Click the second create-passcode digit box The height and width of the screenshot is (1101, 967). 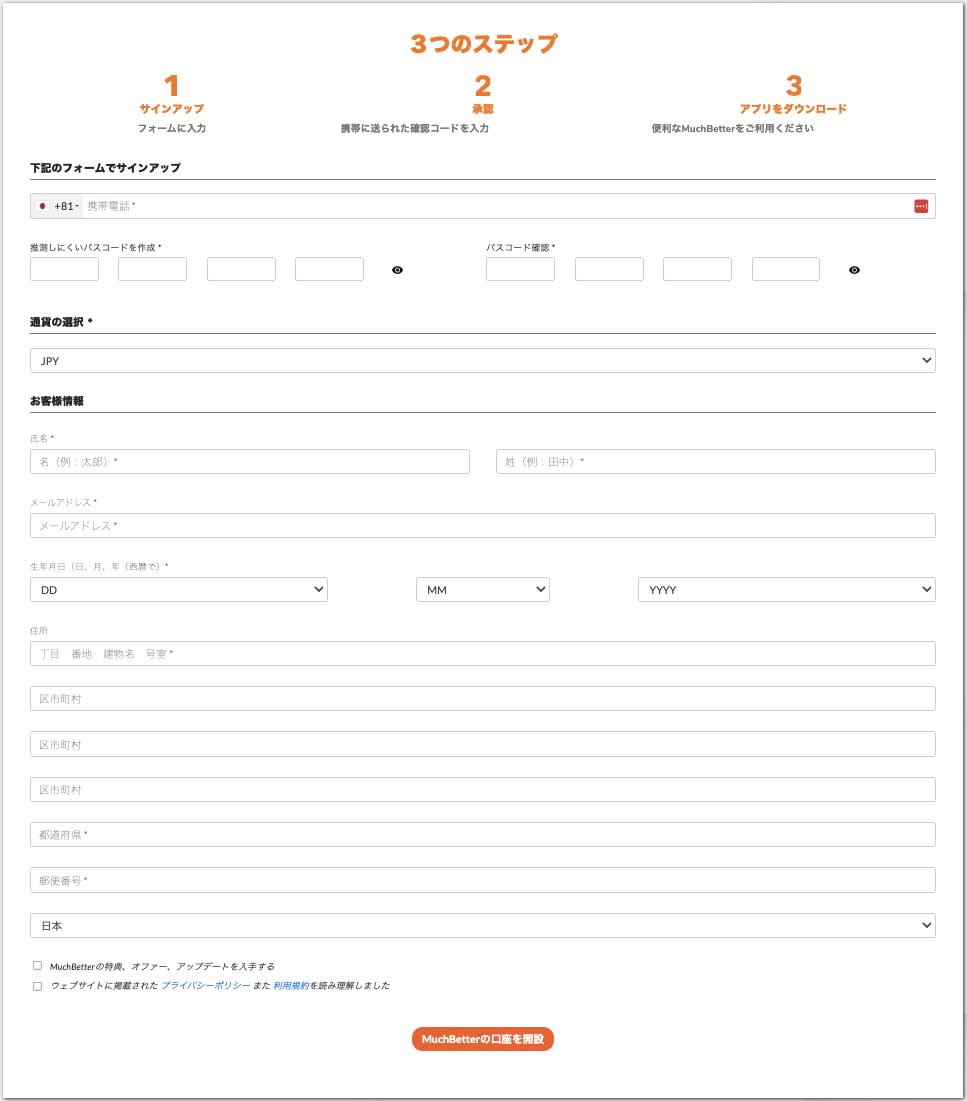tap(152, 269)
